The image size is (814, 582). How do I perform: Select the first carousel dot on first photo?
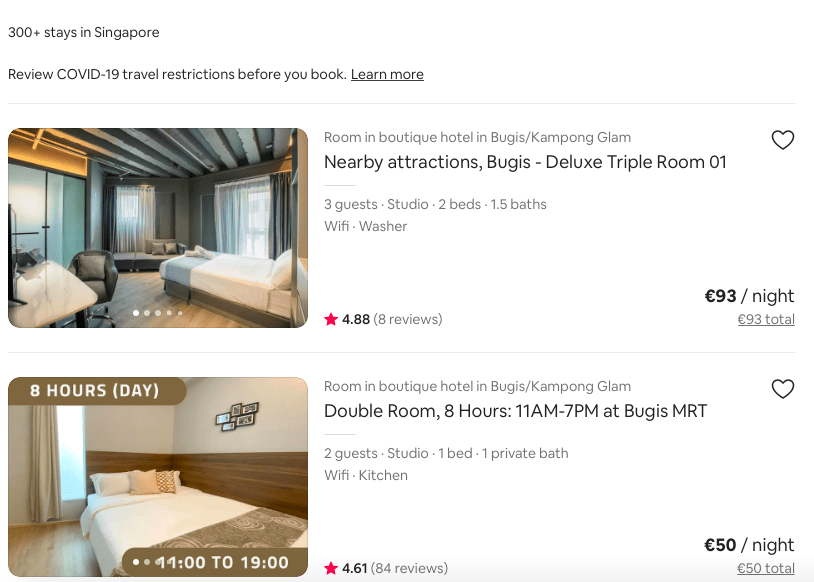pyautogui.click(x=136, y=313)
